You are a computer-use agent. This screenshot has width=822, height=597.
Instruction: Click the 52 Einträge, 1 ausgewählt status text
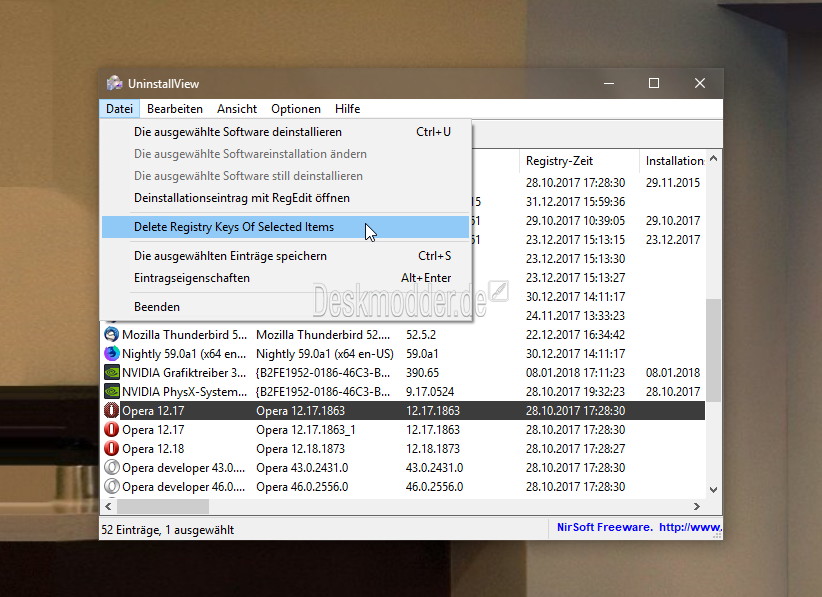click(x=168, y=530)
